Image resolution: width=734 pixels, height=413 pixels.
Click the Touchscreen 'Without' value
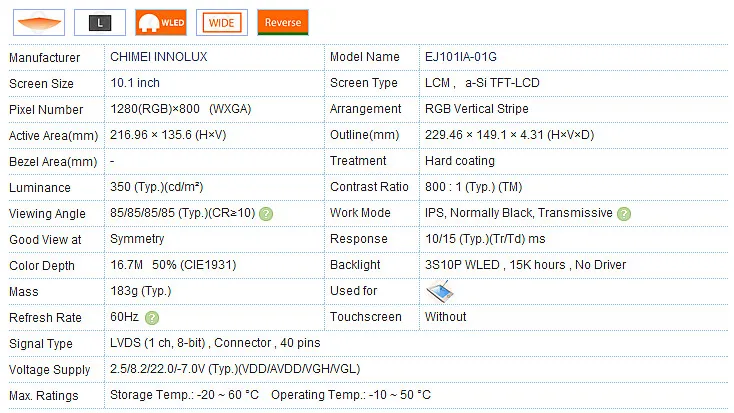coord(445,317)
